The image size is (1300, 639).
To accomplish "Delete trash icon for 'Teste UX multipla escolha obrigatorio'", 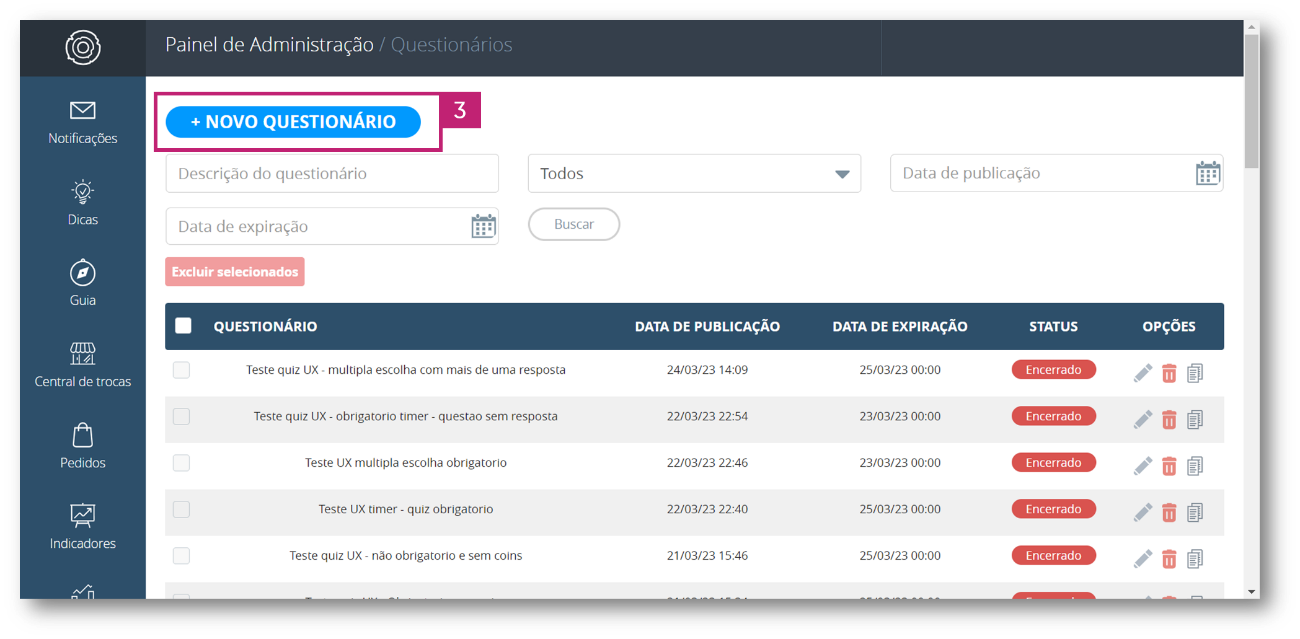I will 1169,466.
